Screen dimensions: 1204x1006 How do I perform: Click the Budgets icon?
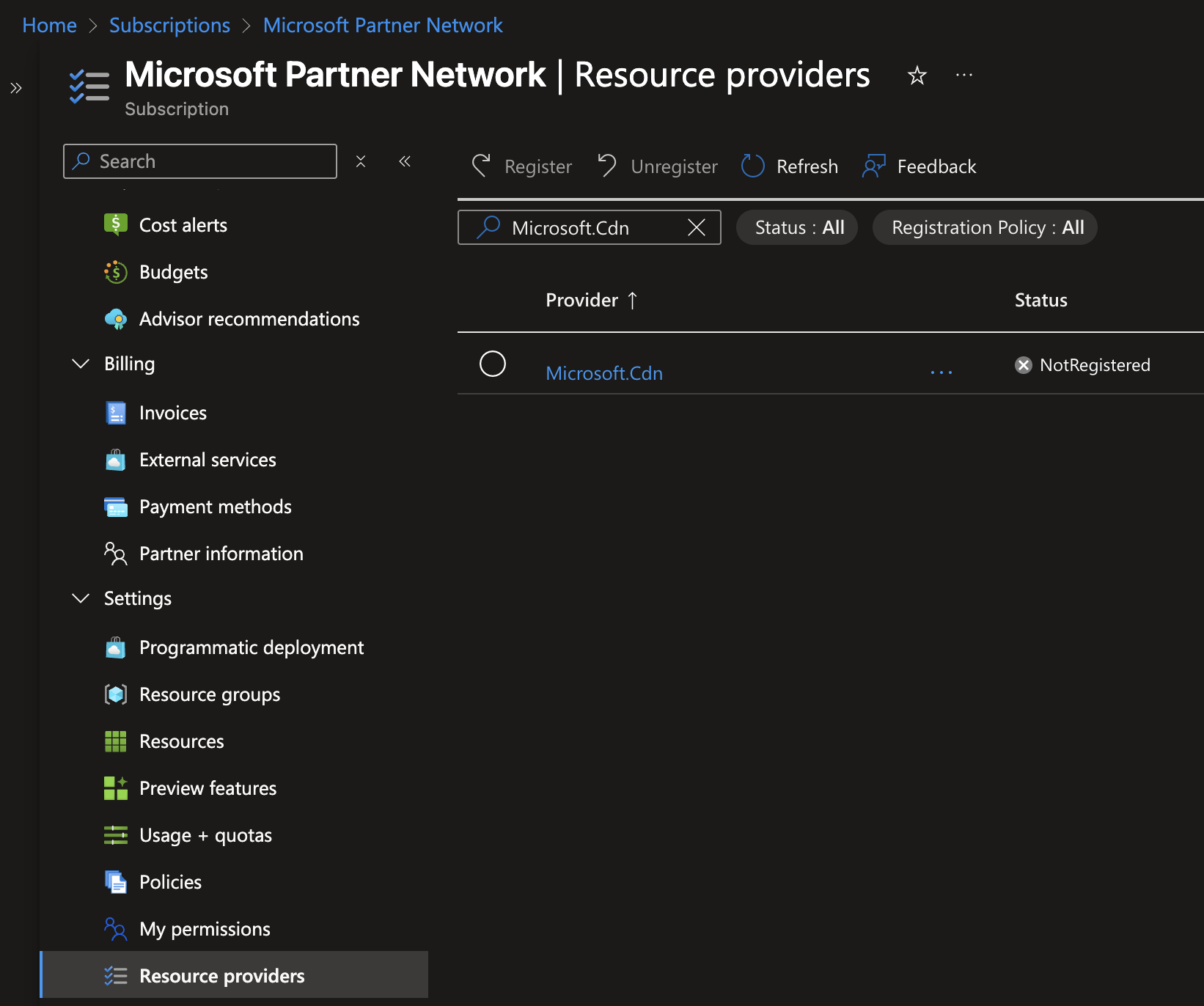116,272
